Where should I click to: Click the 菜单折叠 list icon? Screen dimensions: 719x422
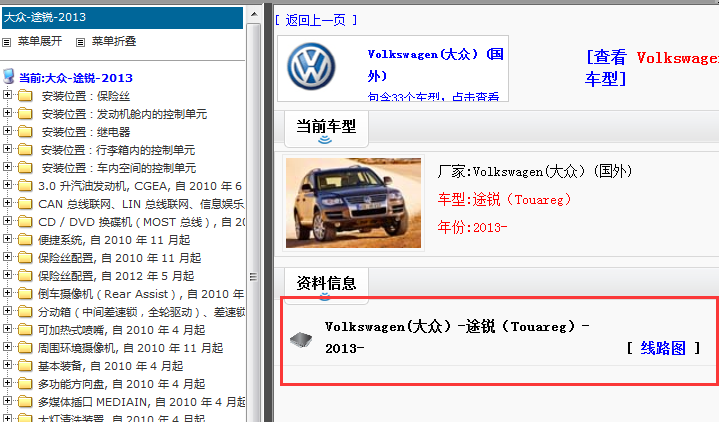[x=80, y=42]
